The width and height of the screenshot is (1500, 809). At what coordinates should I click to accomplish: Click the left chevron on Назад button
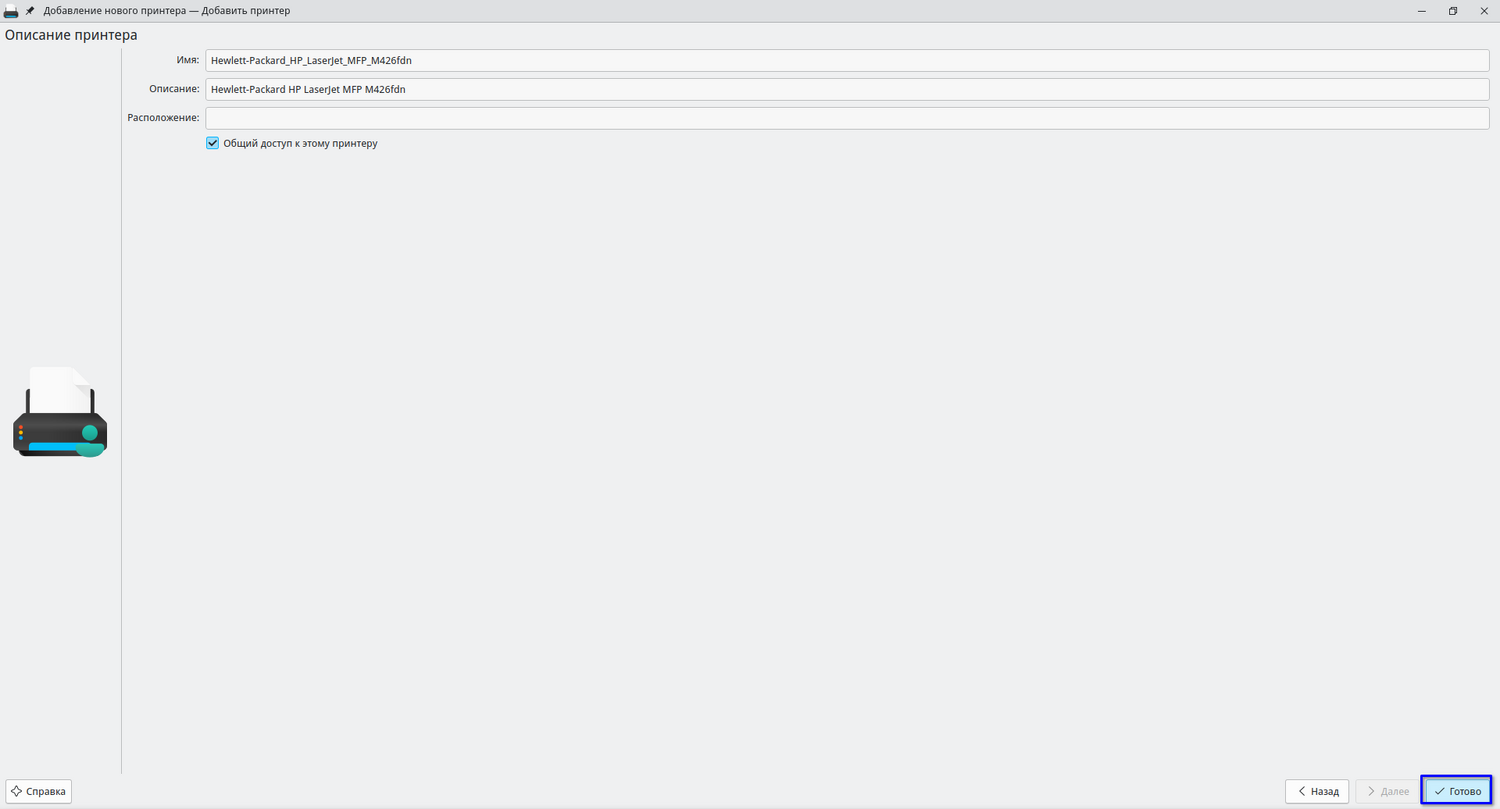coord(1301,791)
